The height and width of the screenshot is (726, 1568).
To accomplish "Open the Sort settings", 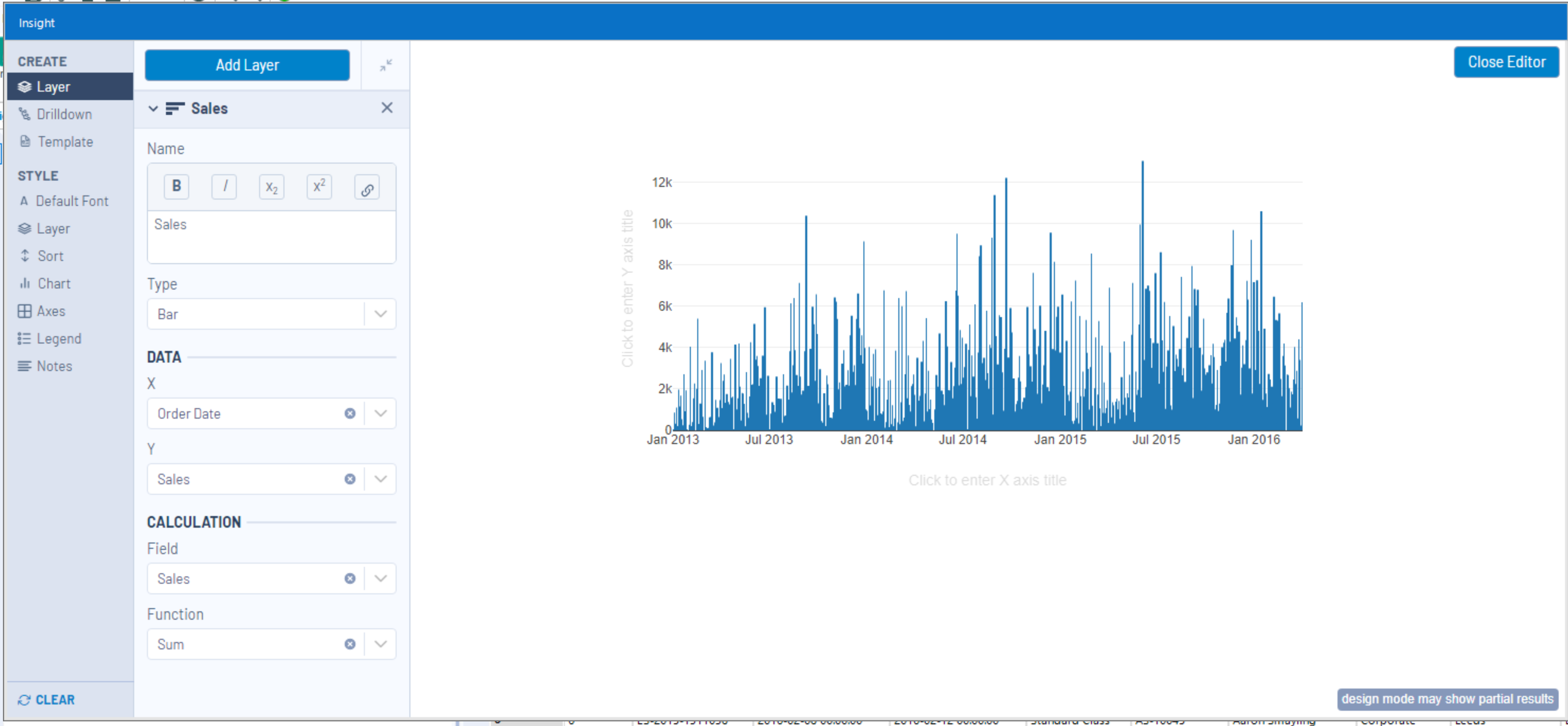I will pos(49,256).
